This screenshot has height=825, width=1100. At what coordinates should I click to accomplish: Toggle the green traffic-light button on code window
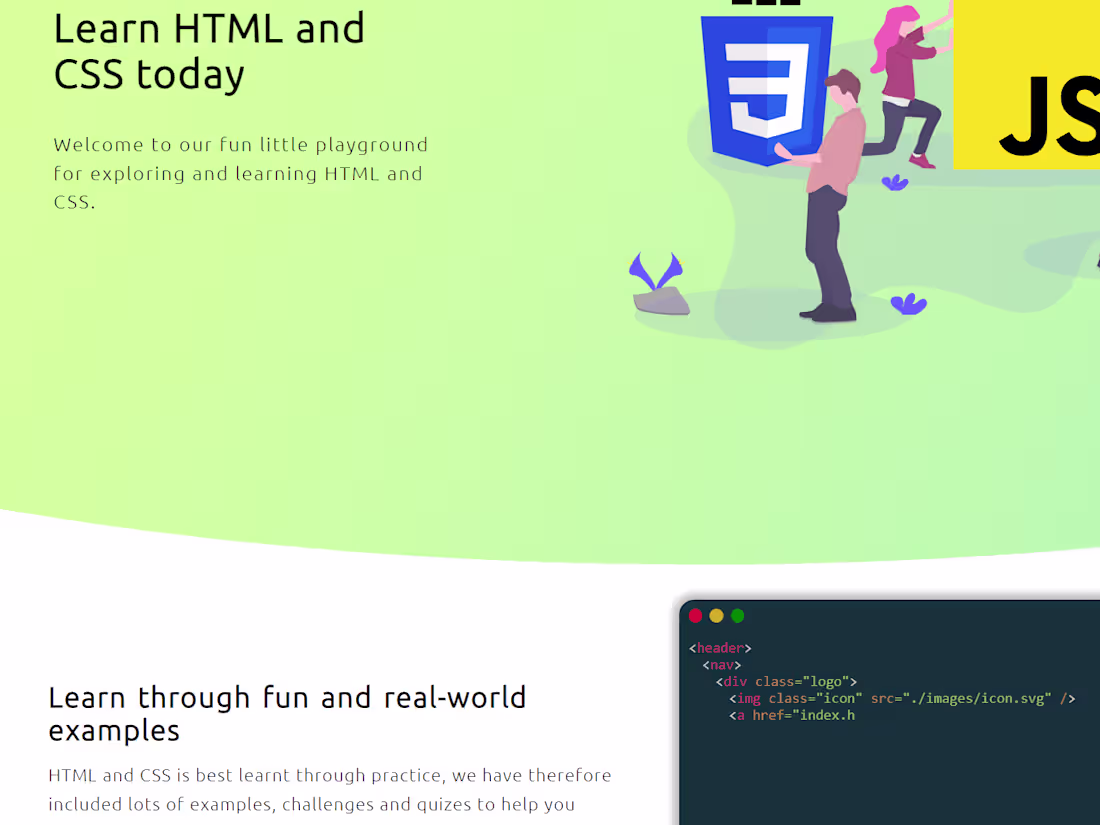click(738, 615)
